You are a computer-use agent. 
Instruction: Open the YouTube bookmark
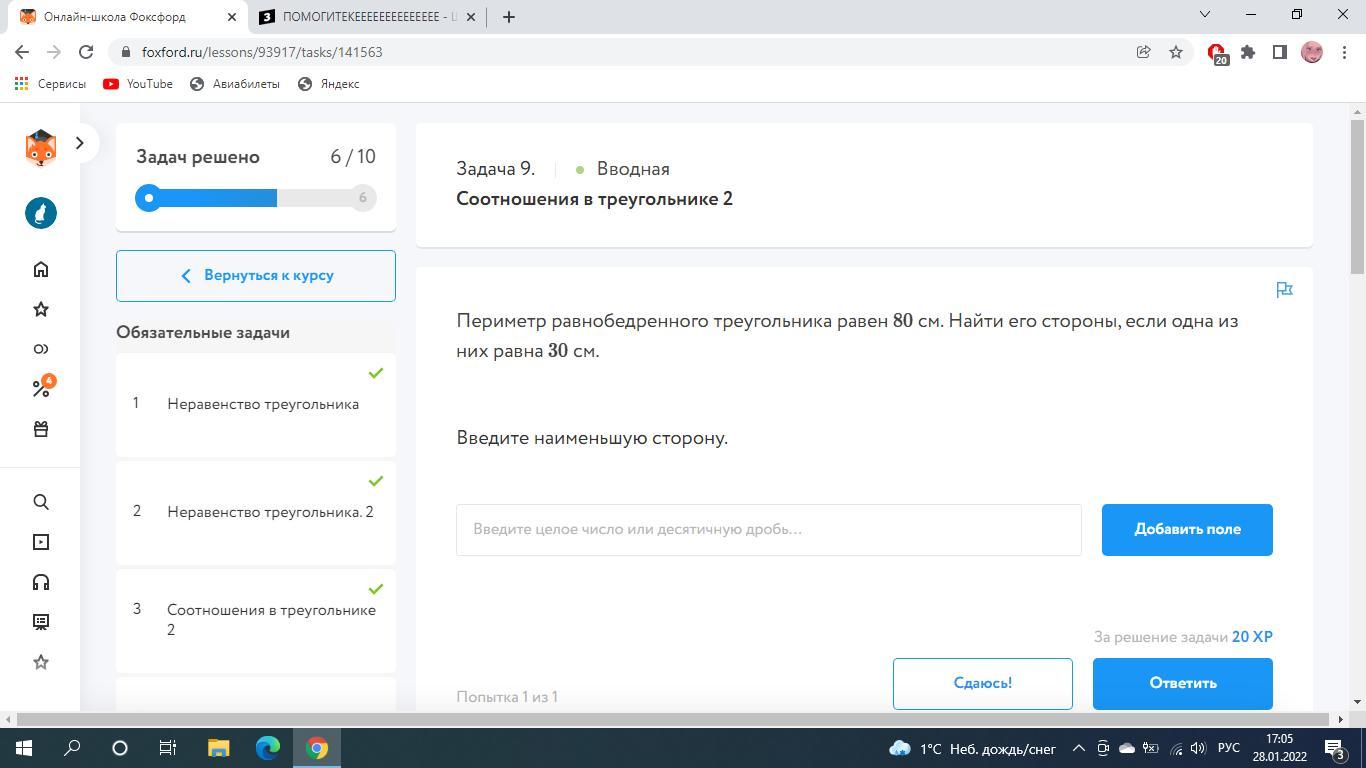click(138, 84)
